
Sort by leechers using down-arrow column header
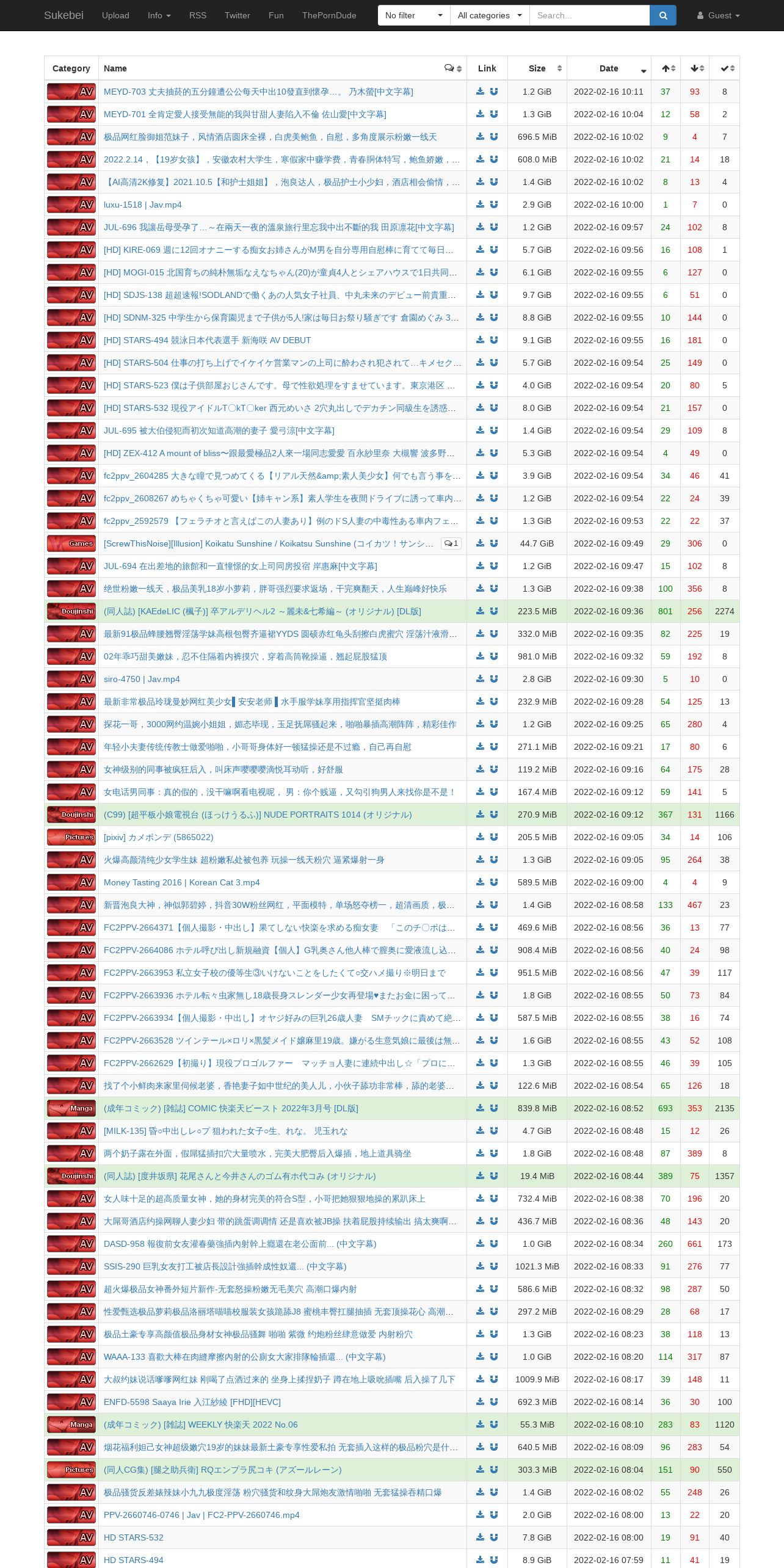tap(695, 68)
